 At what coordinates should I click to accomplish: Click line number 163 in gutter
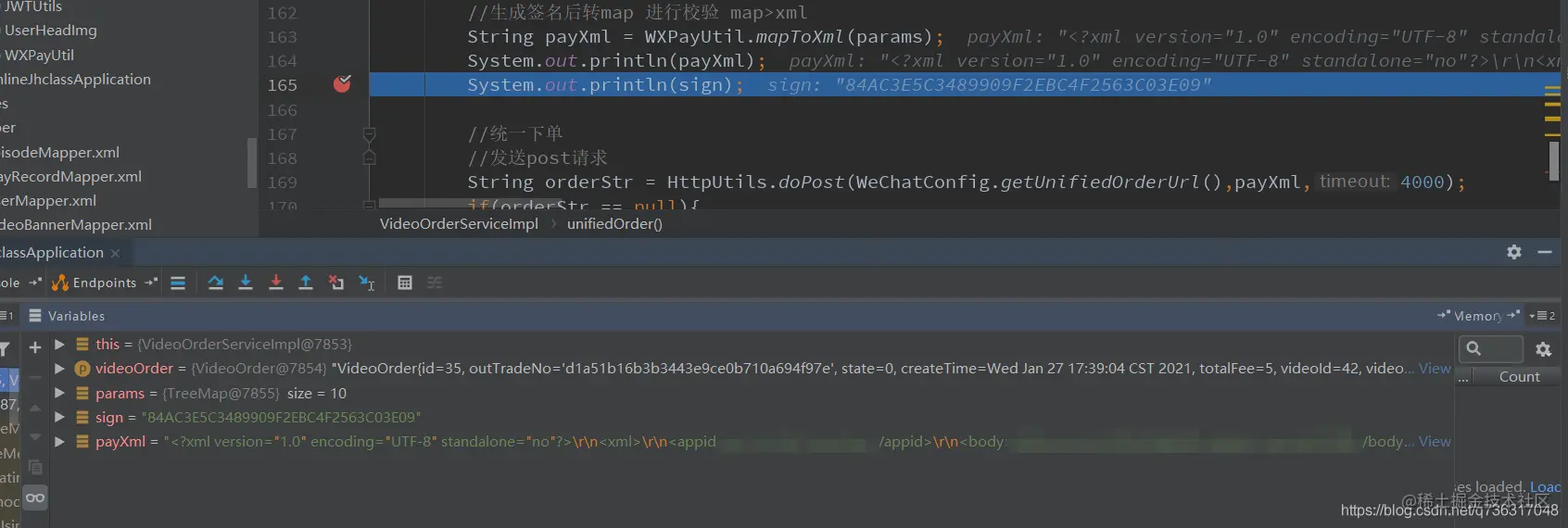click(283, 37)
